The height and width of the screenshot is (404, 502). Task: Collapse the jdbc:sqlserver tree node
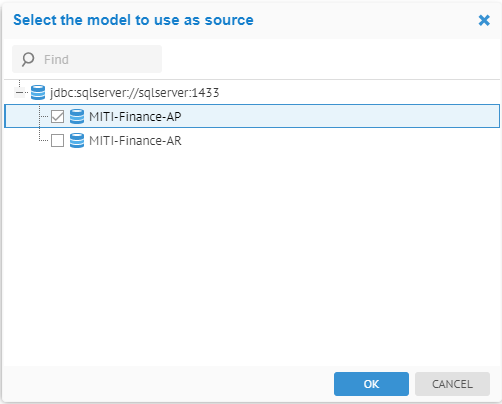[x=20, y=92]
